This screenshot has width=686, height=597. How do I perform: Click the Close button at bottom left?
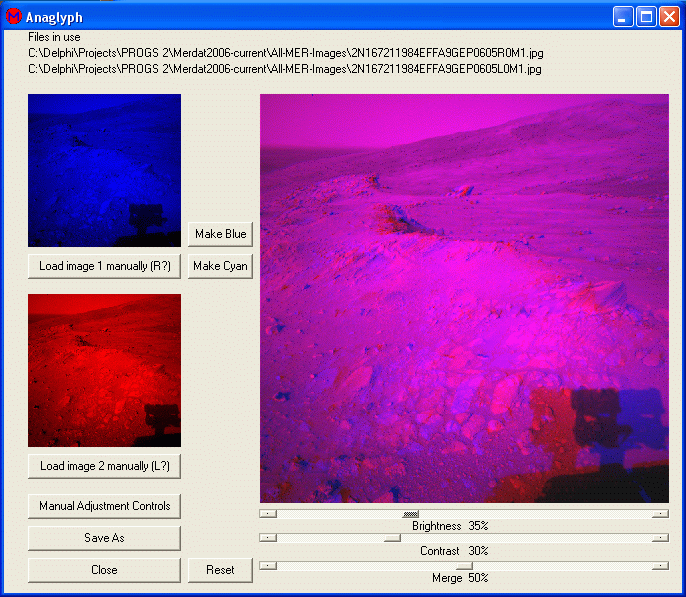[105, 570]
